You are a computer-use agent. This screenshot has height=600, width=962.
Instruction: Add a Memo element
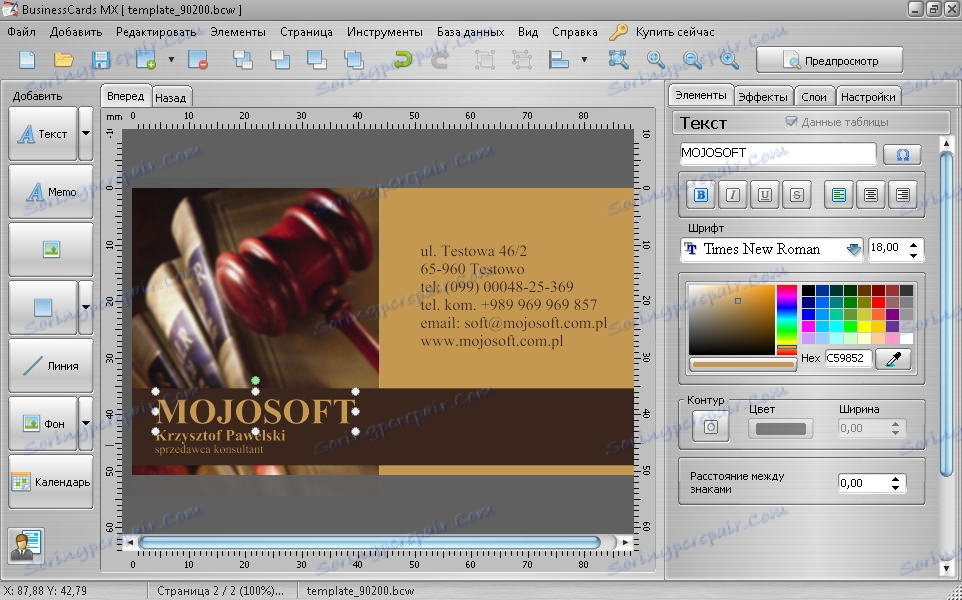[51, 191]
